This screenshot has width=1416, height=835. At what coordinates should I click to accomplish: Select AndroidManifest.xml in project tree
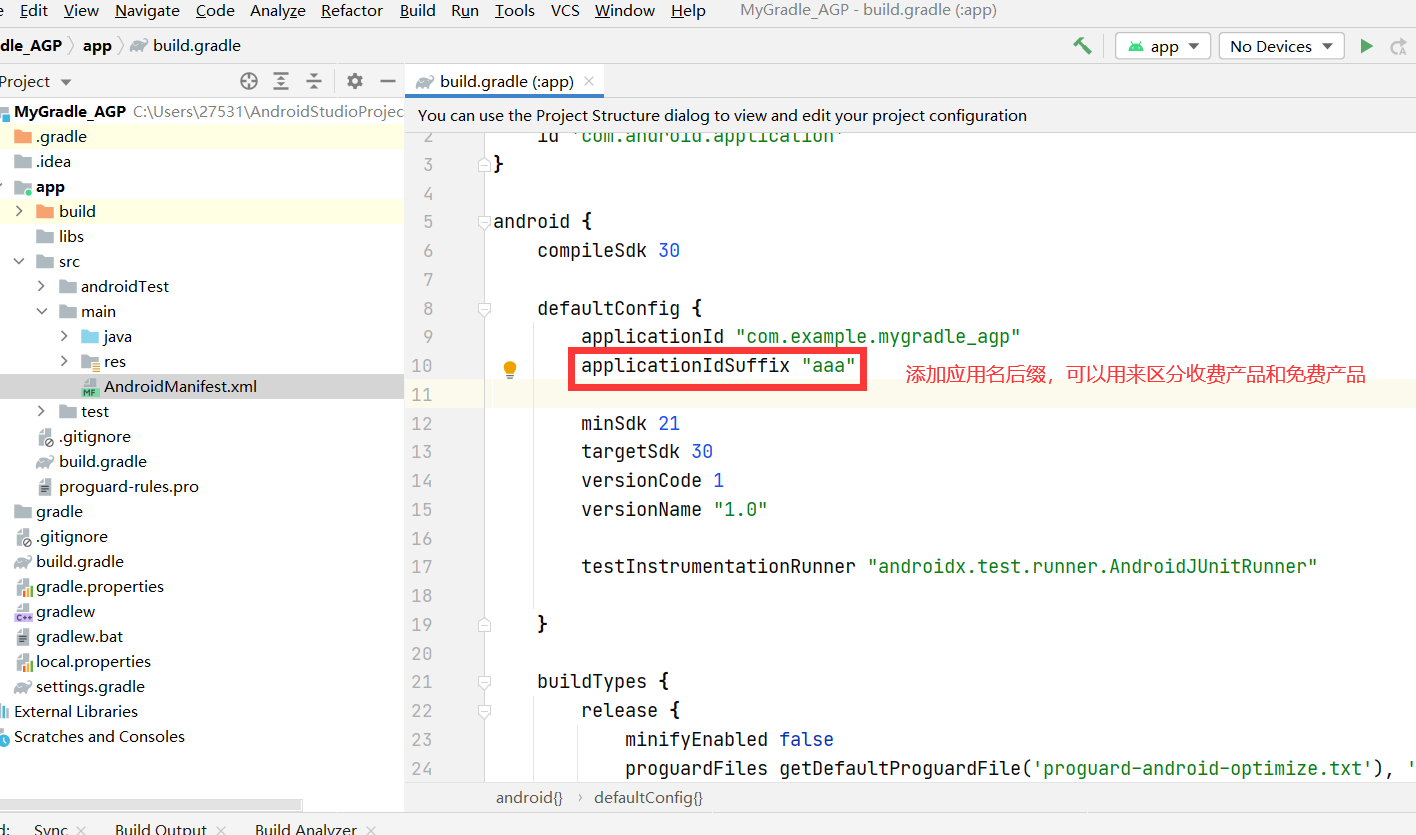coord(180,386)
